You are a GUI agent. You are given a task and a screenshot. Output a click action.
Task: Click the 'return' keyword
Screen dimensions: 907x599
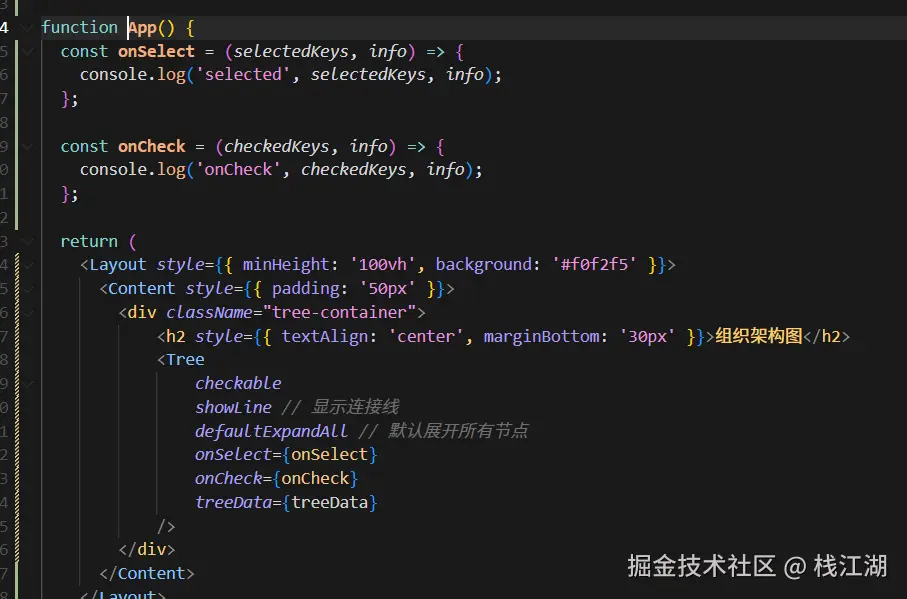click(x=89, y=241)
